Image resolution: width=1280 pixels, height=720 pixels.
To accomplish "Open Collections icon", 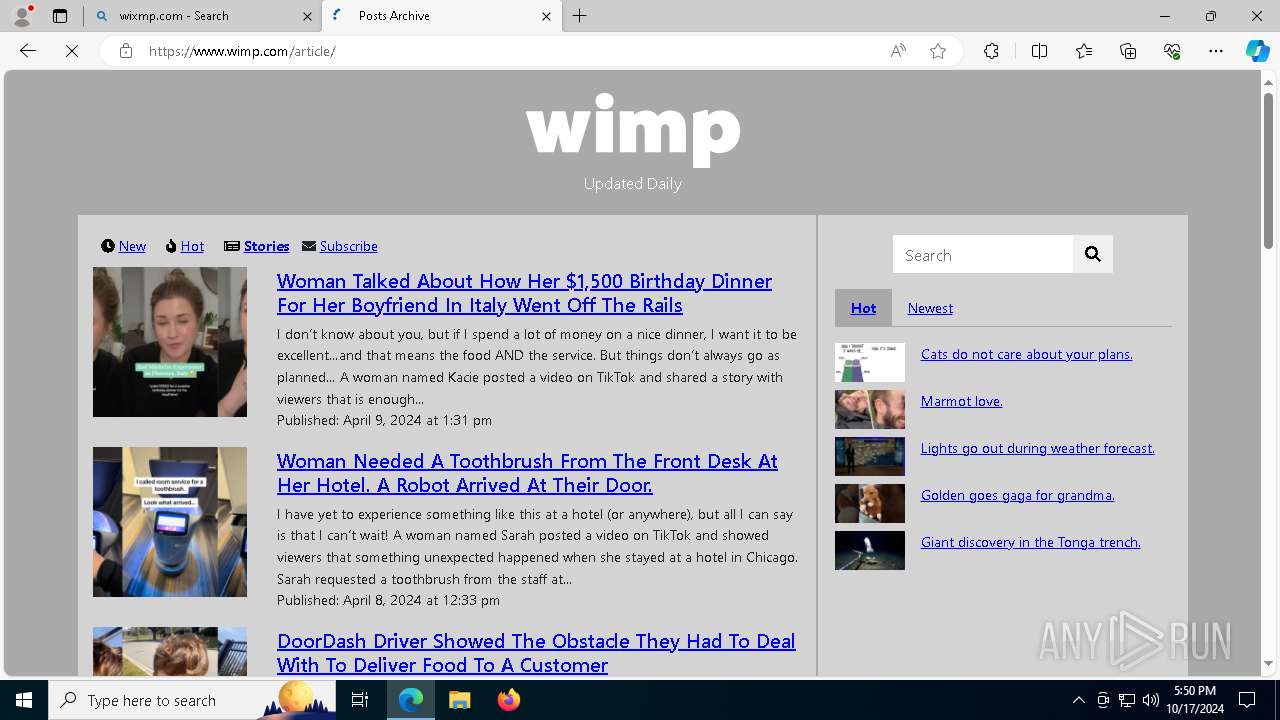I will [1128, 51].
